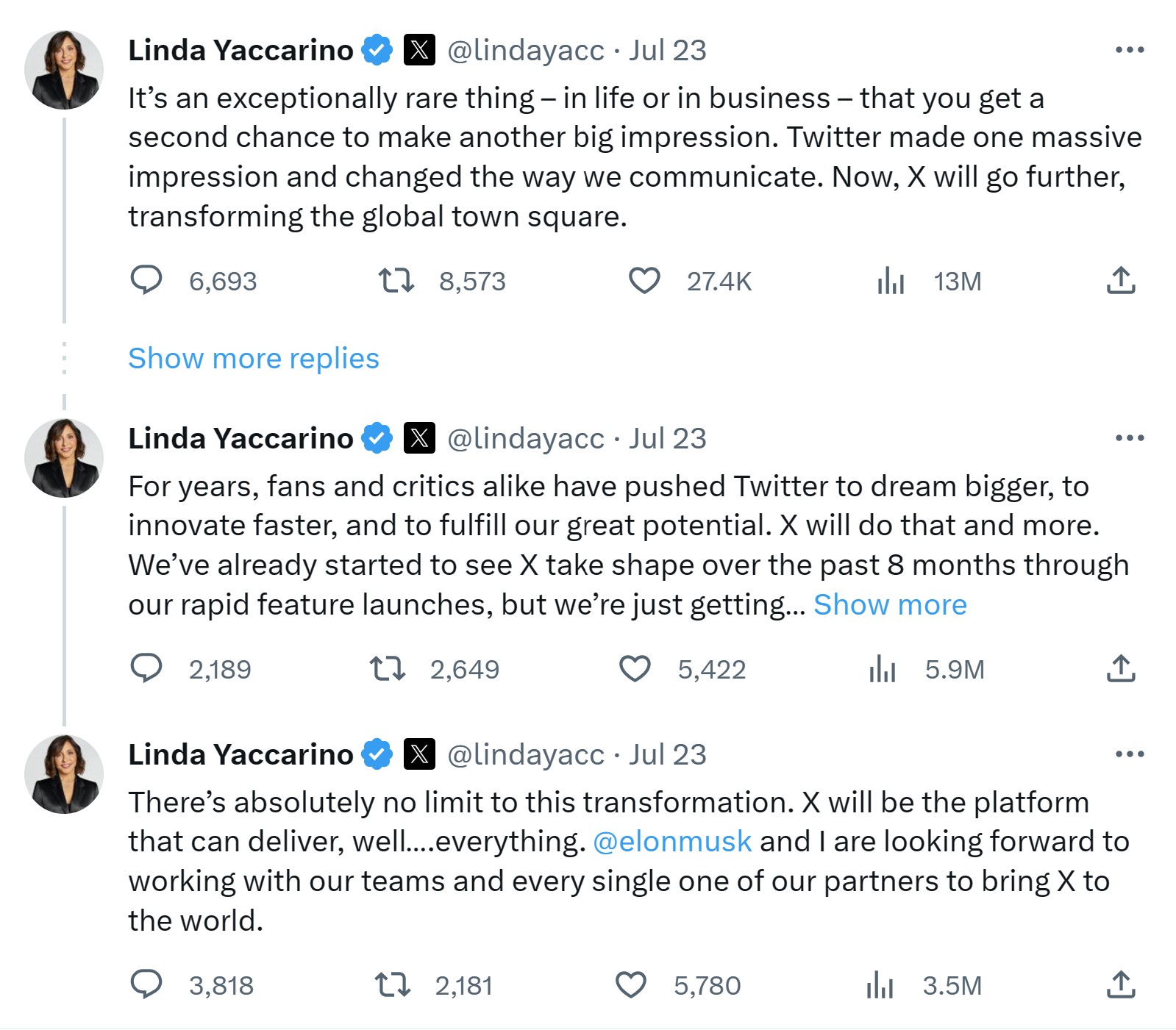Share the first tweet about second chances

1121,281
